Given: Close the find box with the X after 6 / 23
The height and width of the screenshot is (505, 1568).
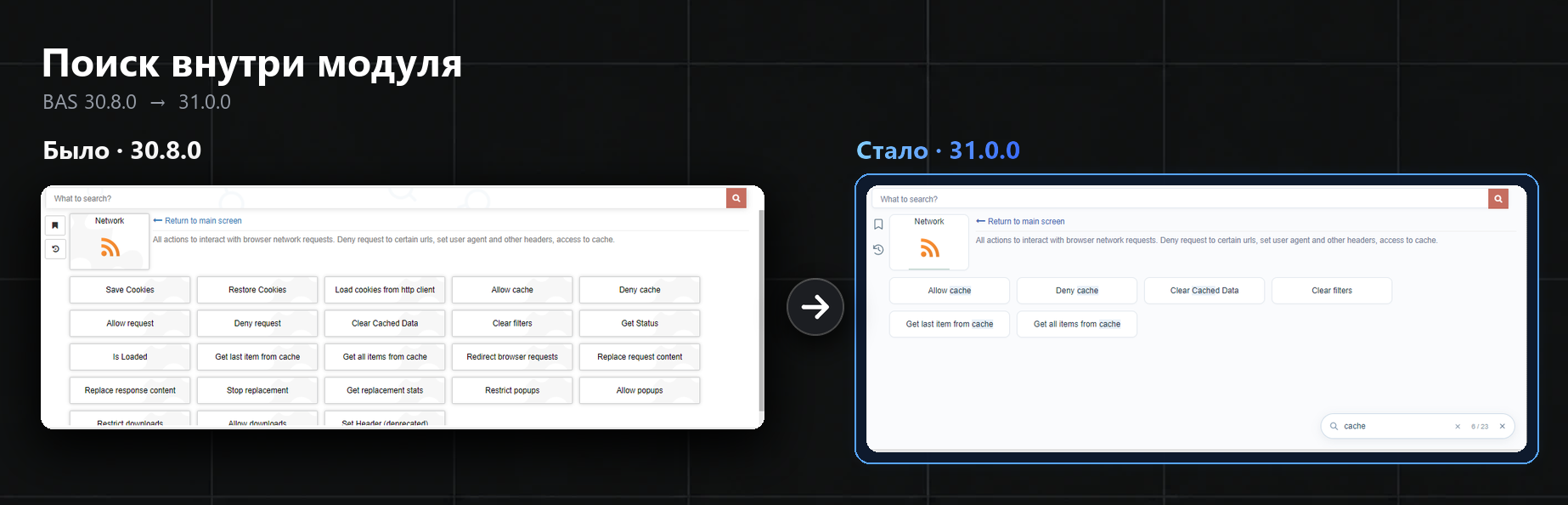Looking at the screenshot, I should click(1502, 427).
